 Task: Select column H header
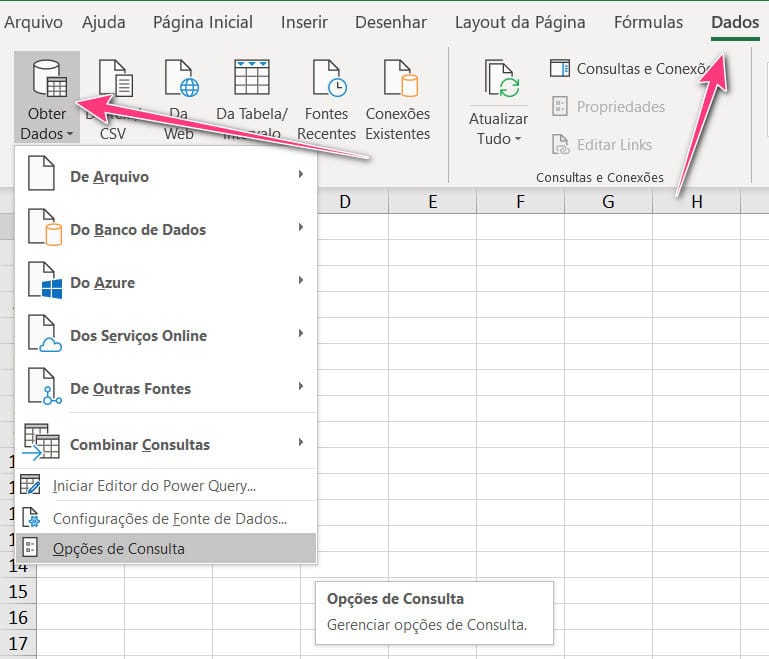tap(696, 202)
